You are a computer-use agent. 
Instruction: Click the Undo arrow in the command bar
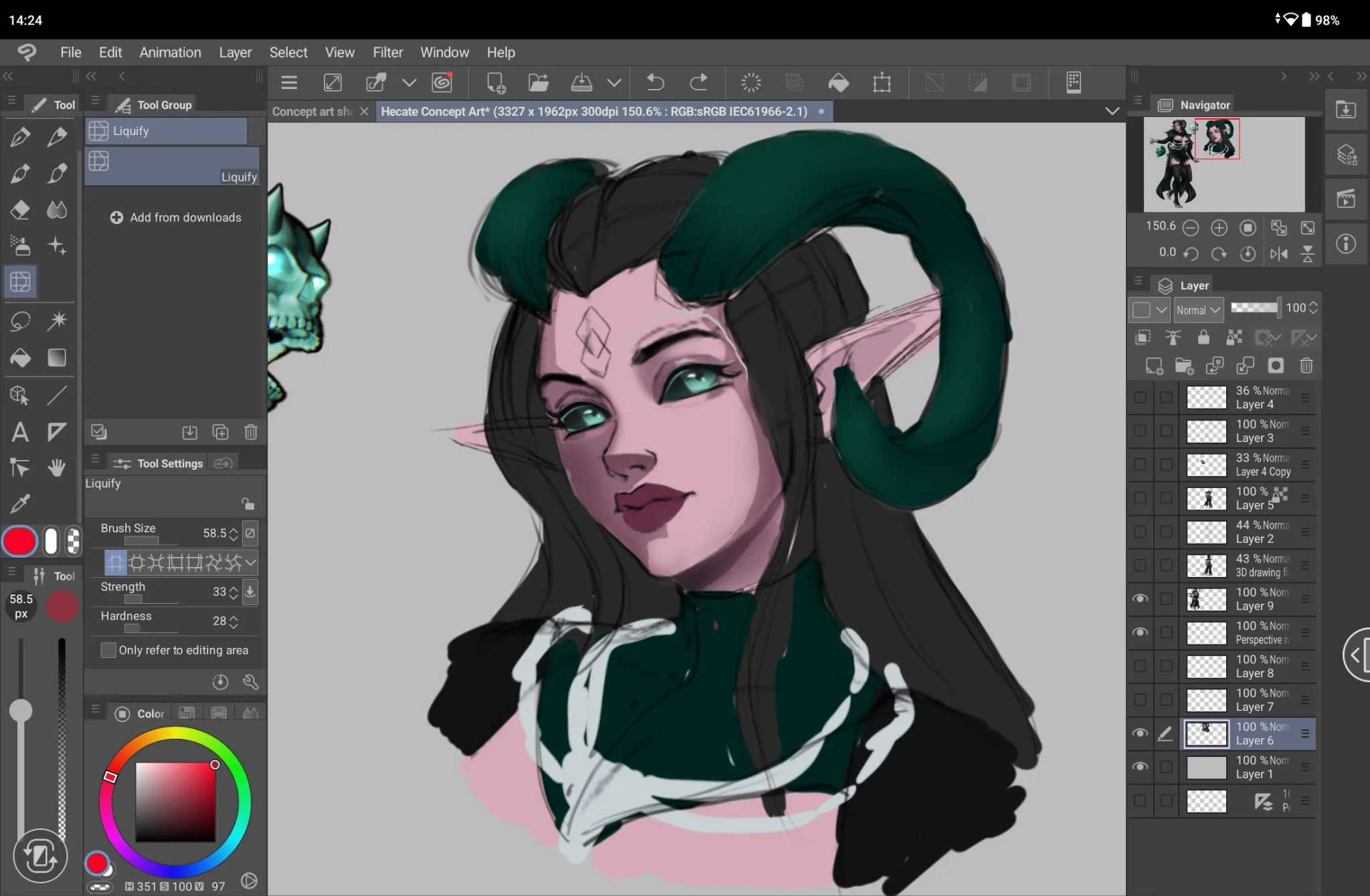pos(655,83)
